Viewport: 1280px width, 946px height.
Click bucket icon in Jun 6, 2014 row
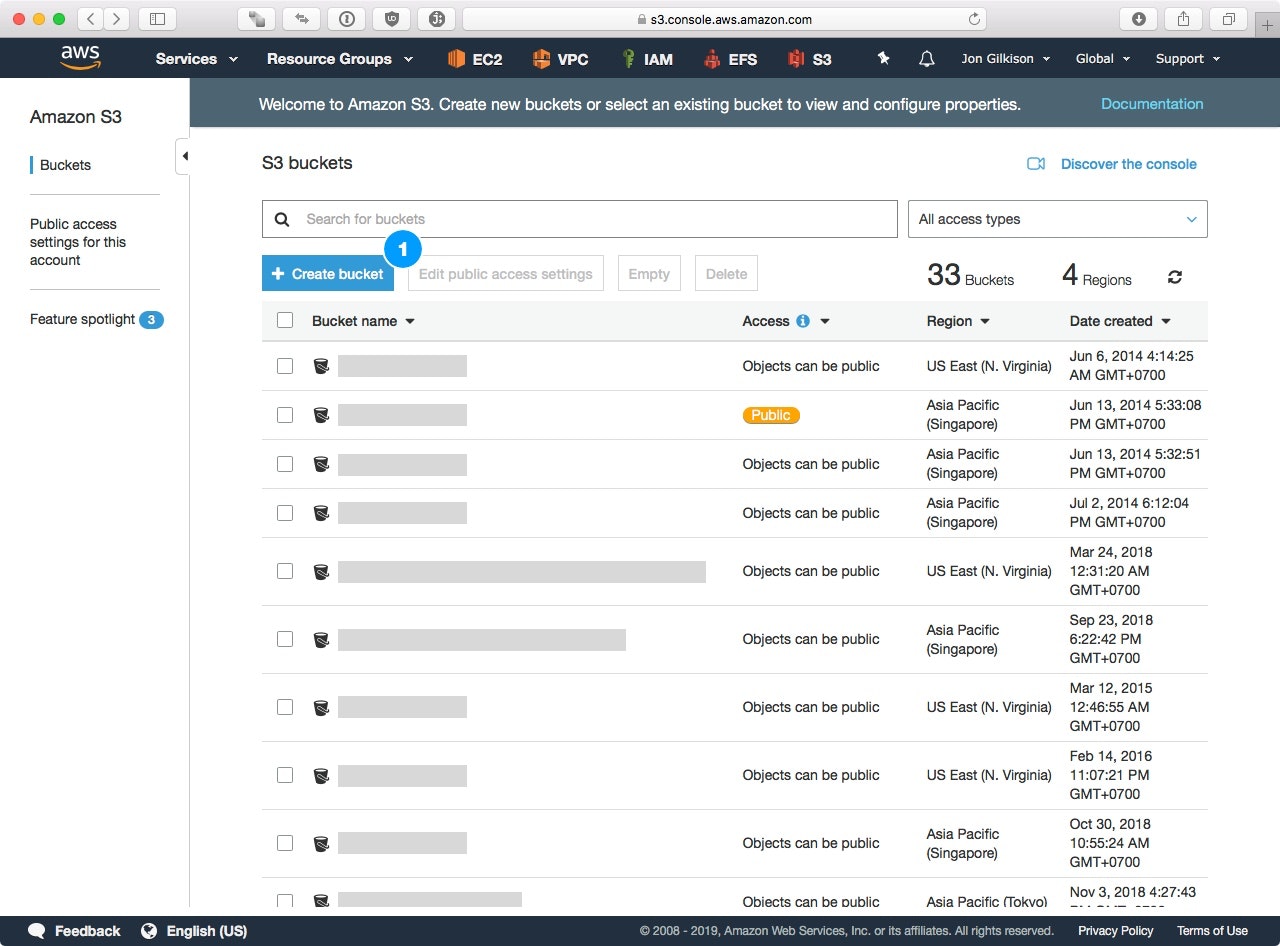coord(321,366)
